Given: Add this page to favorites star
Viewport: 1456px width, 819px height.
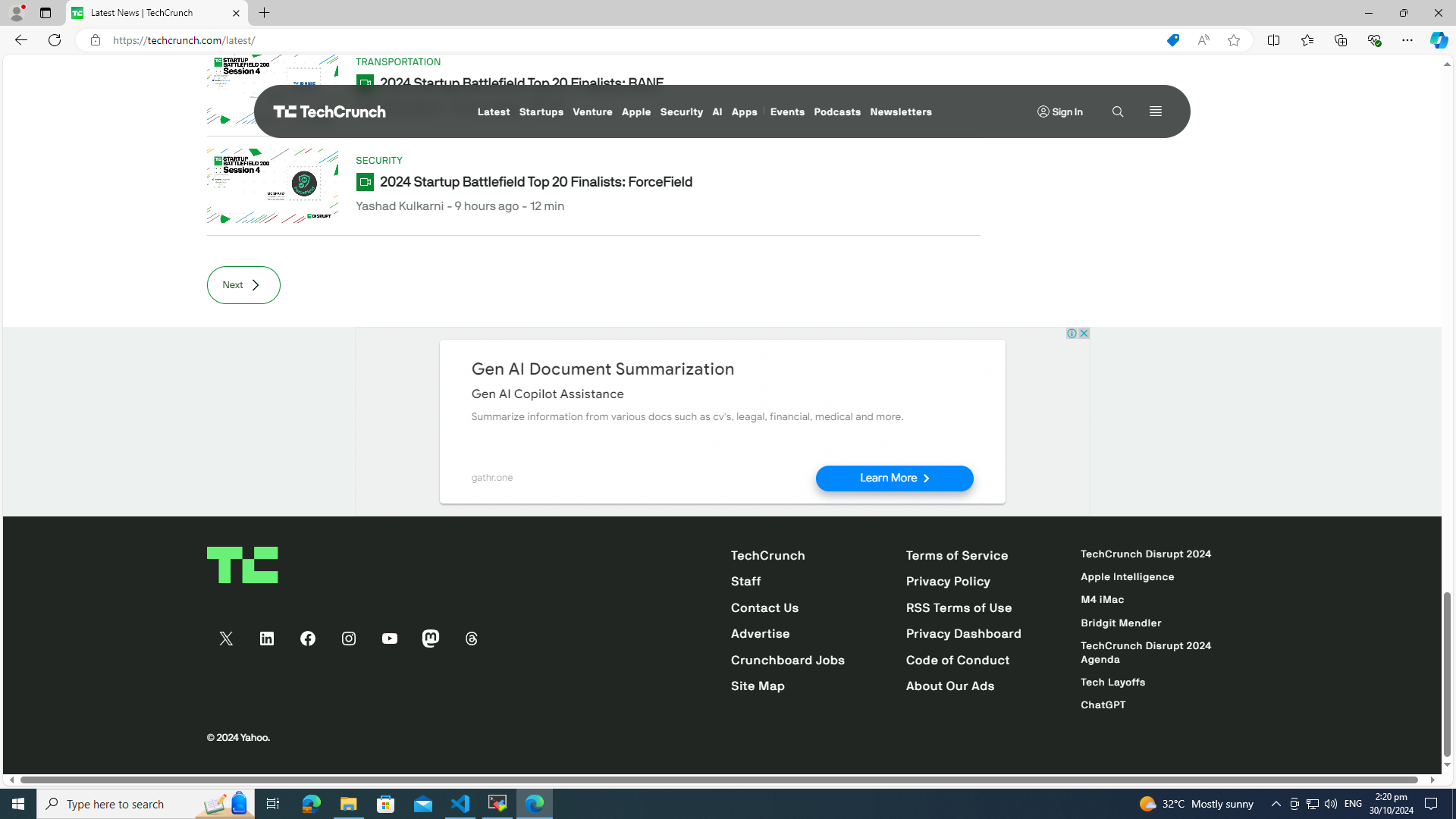Looking at the screenshot, I should [1234, 40].
